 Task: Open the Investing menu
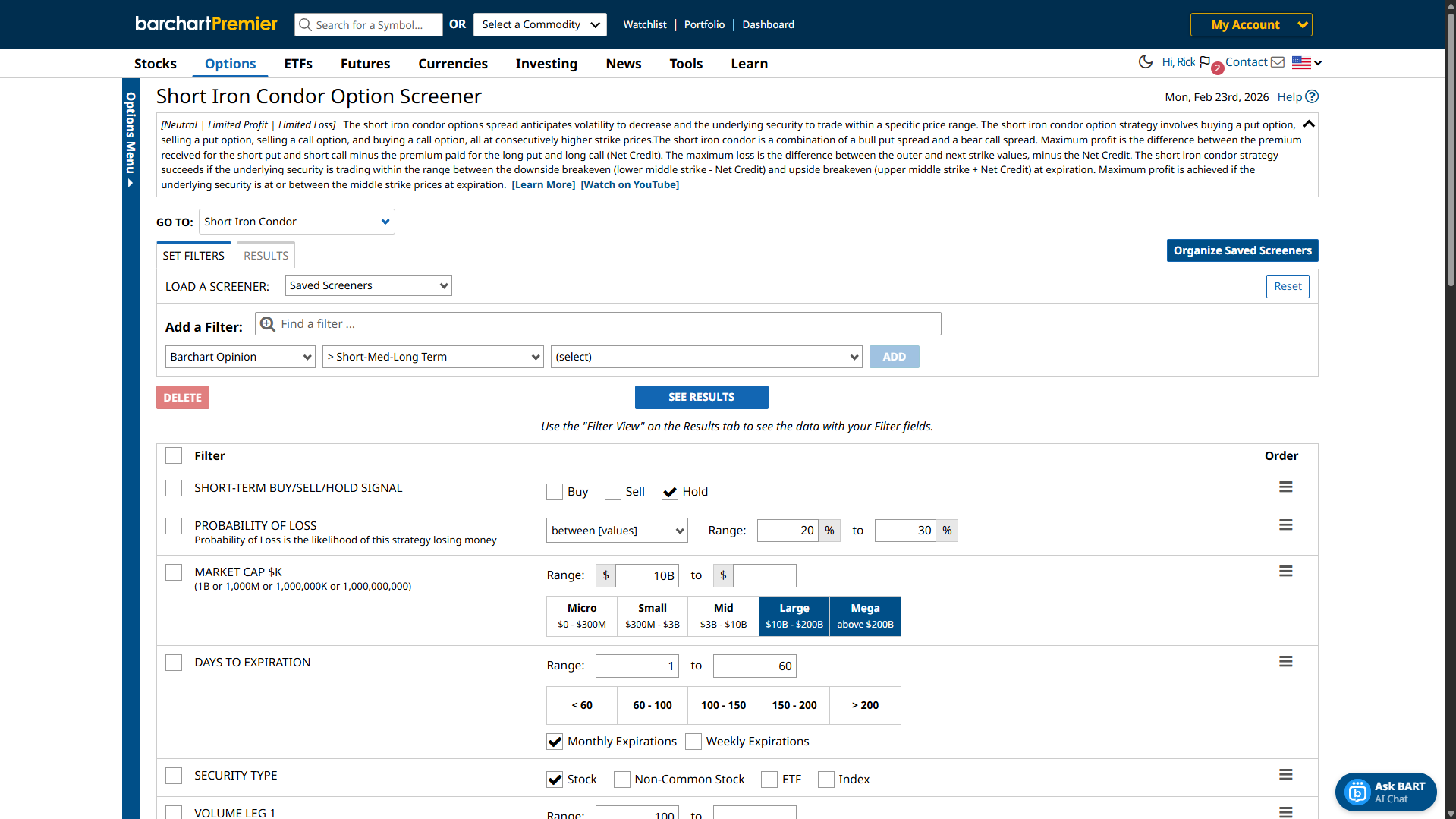(546, 64)
